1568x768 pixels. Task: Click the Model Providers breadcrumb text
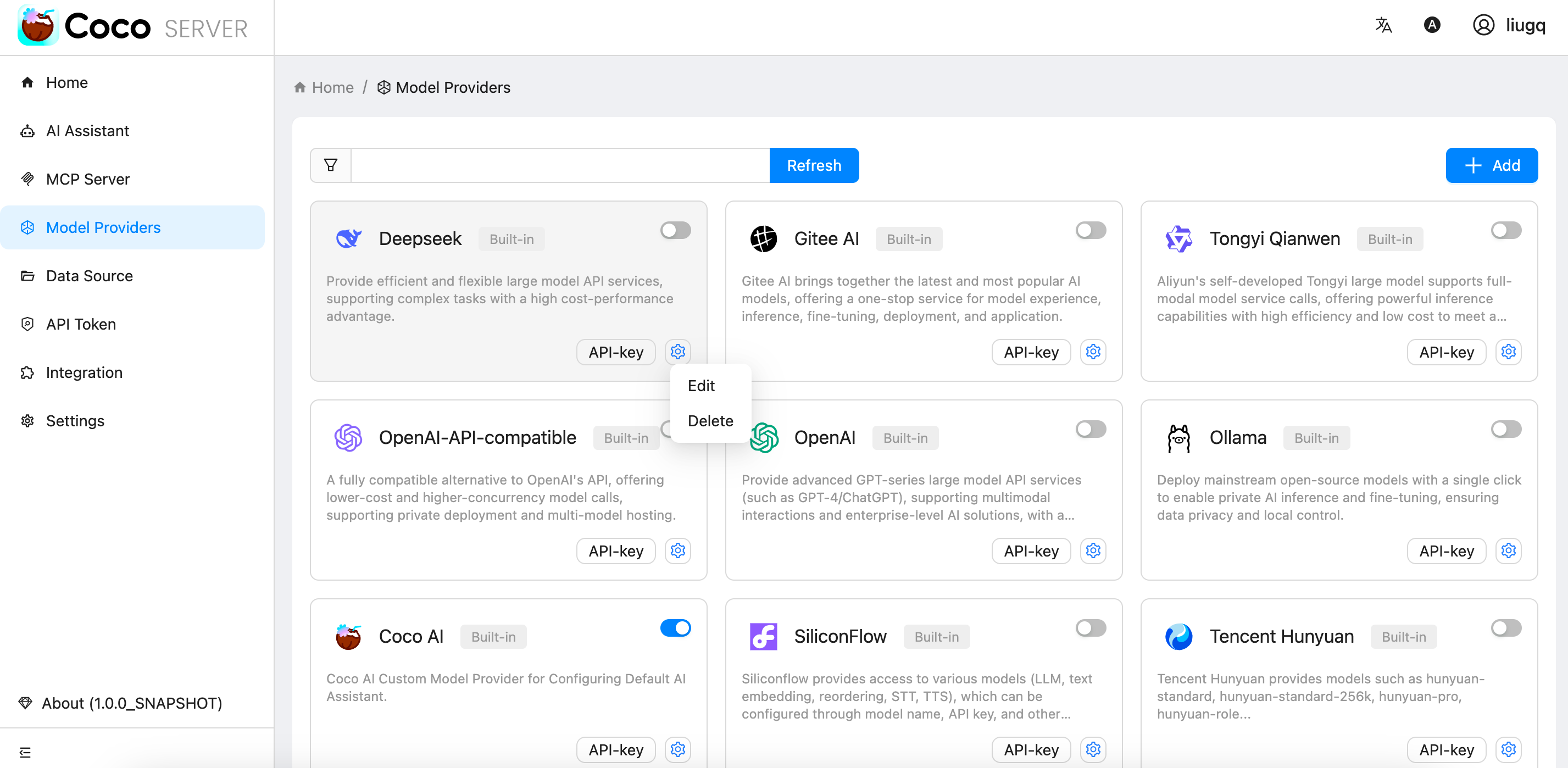(x=453, y=88)
